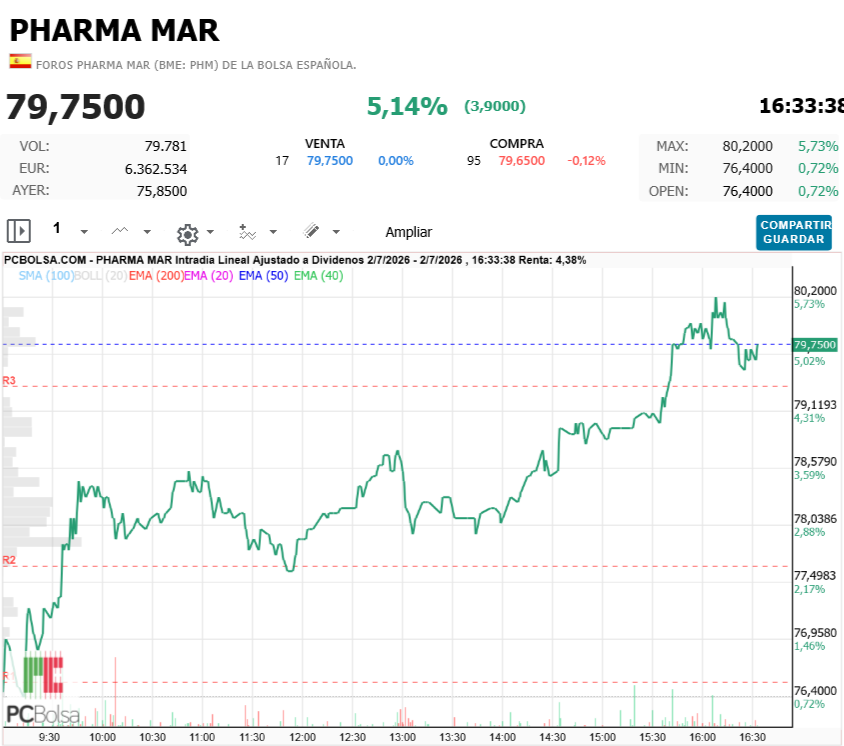Image resolution: width=844 pixels, height=746 pixels.
Task: Click the 76,9580 price axis label
Action: (815, 632)
